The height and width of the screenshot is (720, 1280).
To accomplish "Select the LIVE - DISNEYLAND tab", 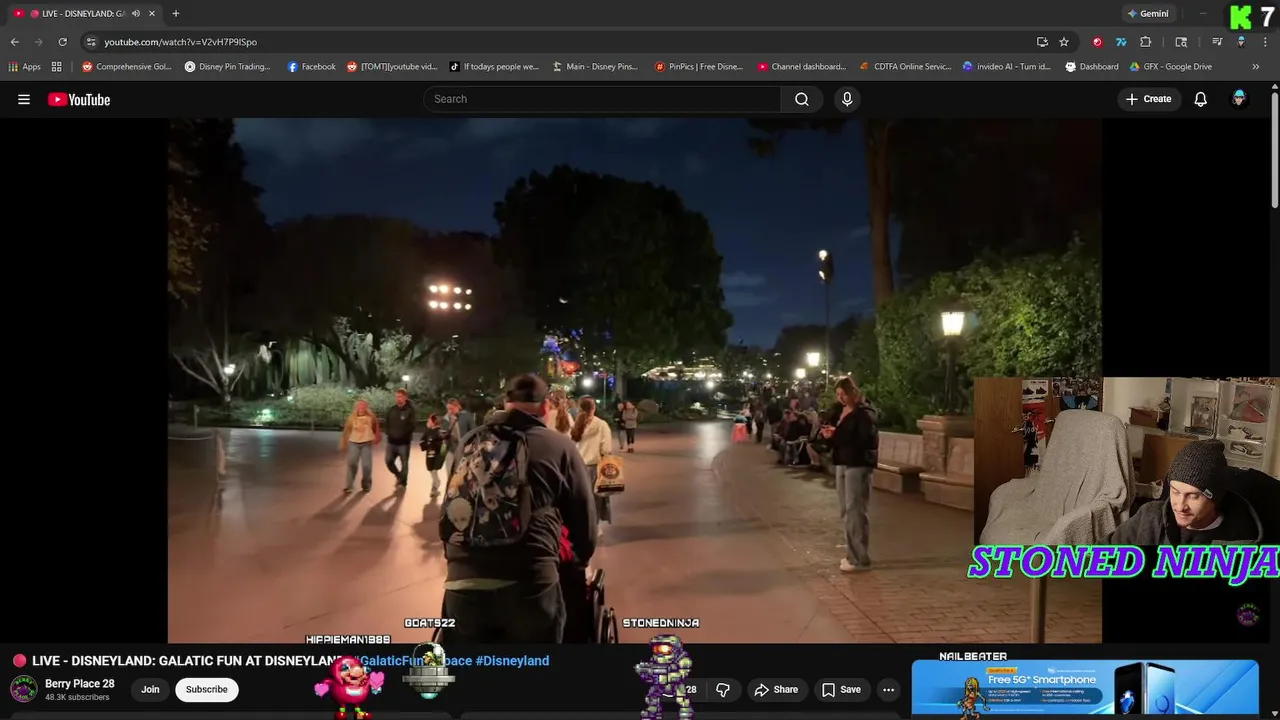I will tap(86, 14).
